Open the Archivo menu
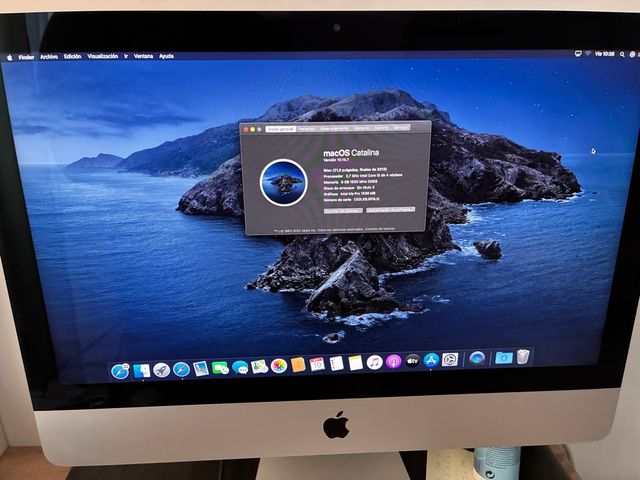Image resolution: width=640 pixels, height=480 pixels. [49, 57]
